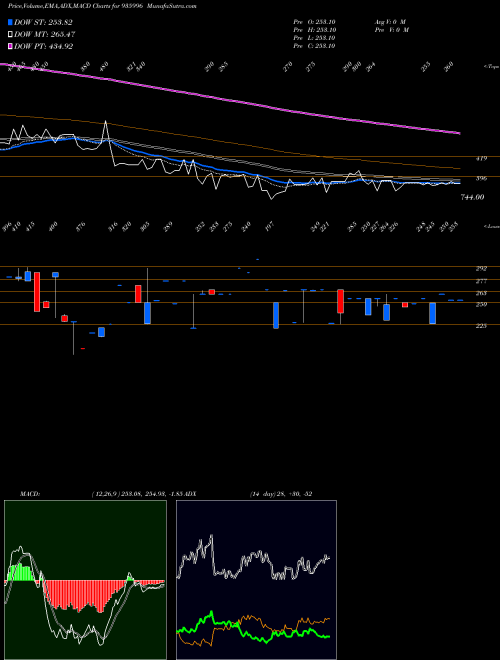Click the 225 candlestick level label
The image size is (500, 660).
click(481, 325)
